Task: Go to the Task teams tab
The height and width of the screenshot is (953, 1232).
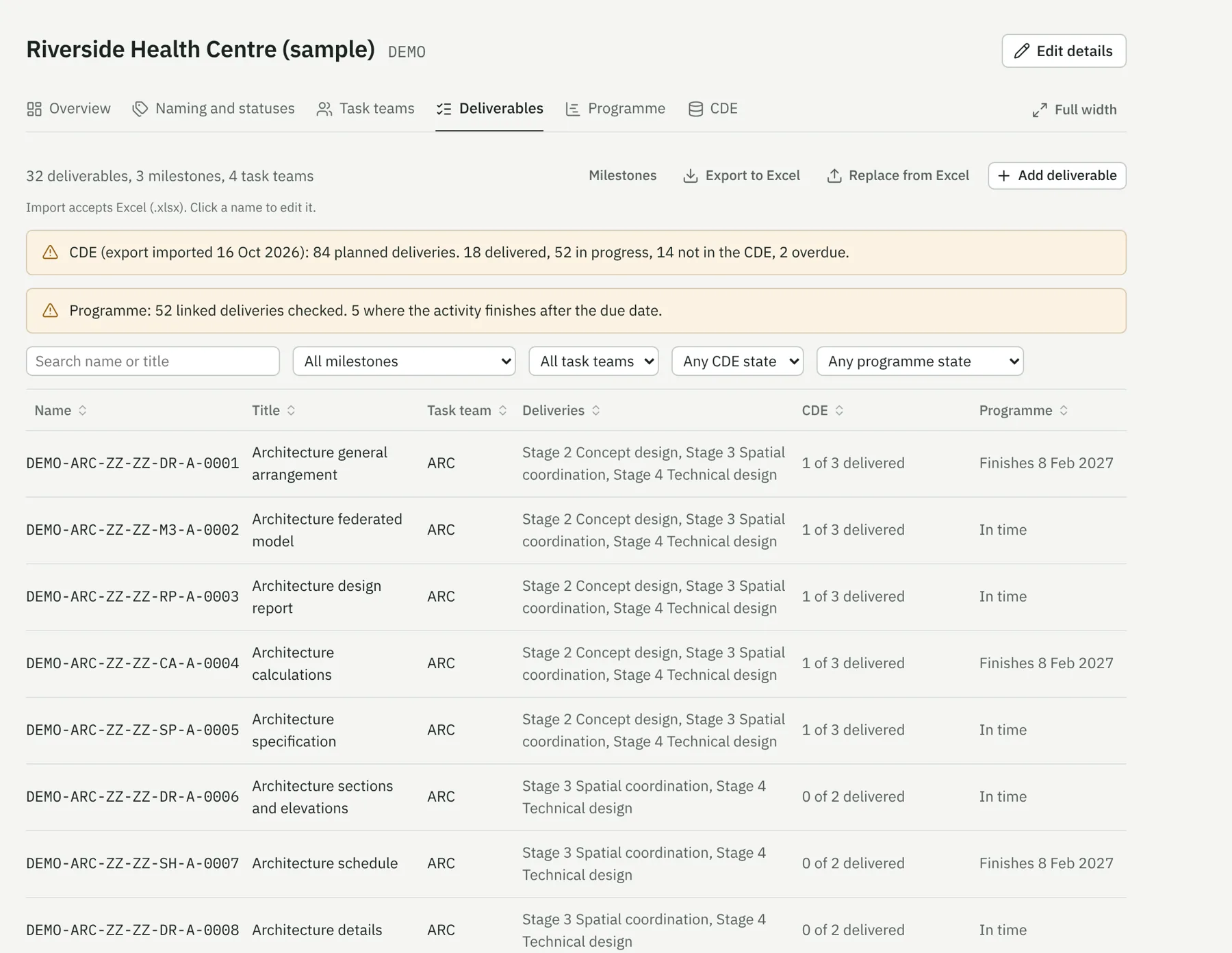Action: (365, 109)
